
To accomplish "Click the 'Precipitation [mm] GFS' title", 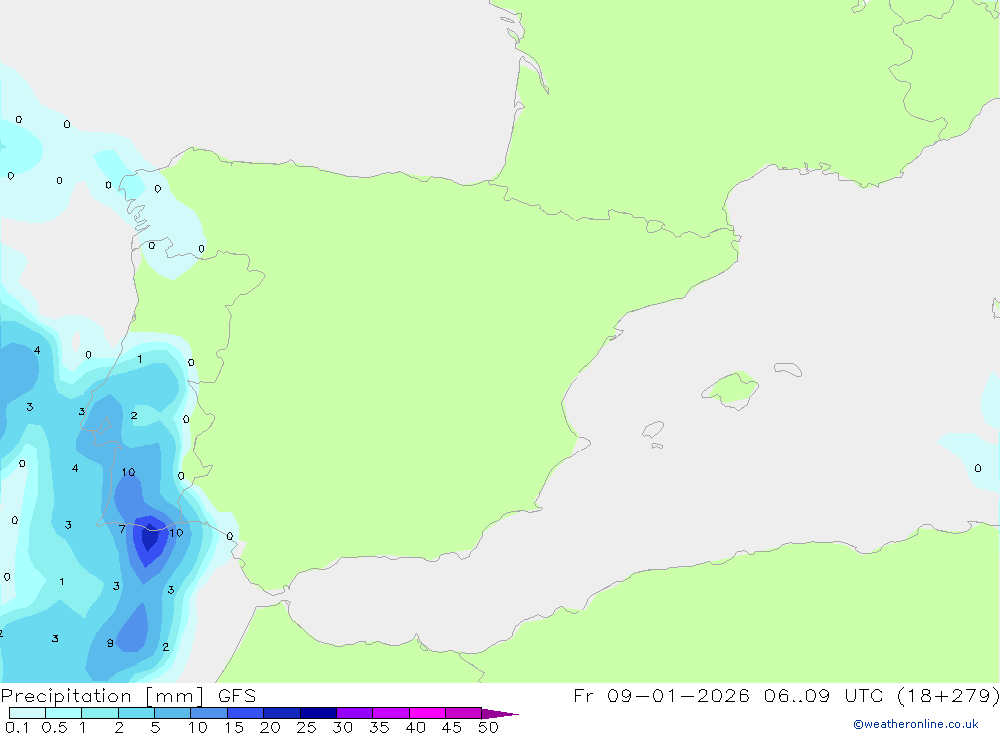I will point(128,696).
